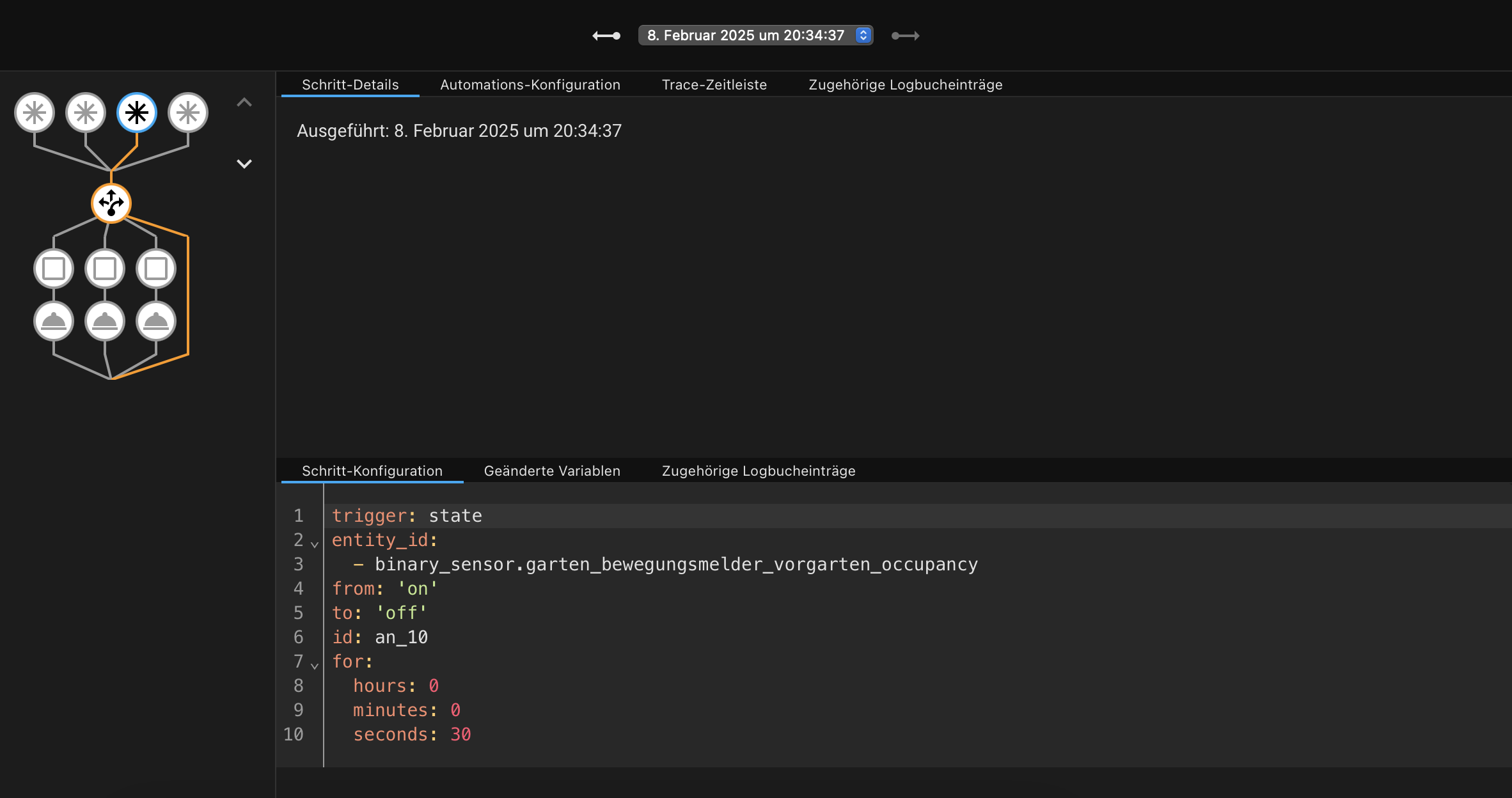Show the Geänderte Variablen tab
Viewport: 1512px width, 798px height.
[x=552, y=471]
